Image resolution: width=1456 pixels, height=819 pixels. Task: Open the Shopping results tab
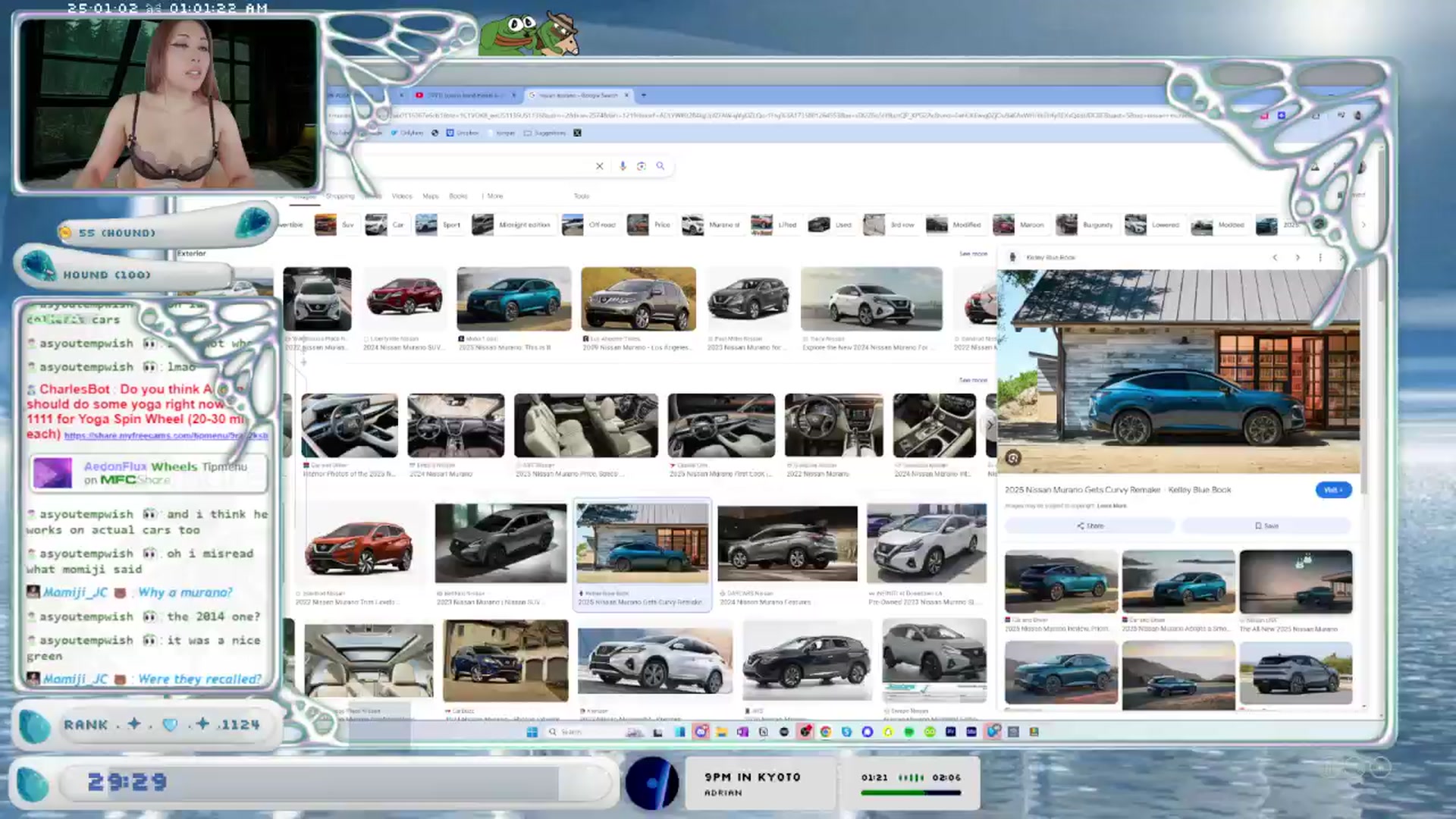[340, 196]
